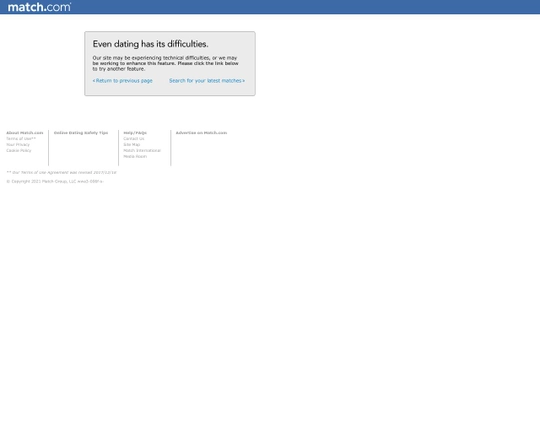Open the Contact Us link
The height and width of the screenshot is (432, 540).
(x=134, y=138)
